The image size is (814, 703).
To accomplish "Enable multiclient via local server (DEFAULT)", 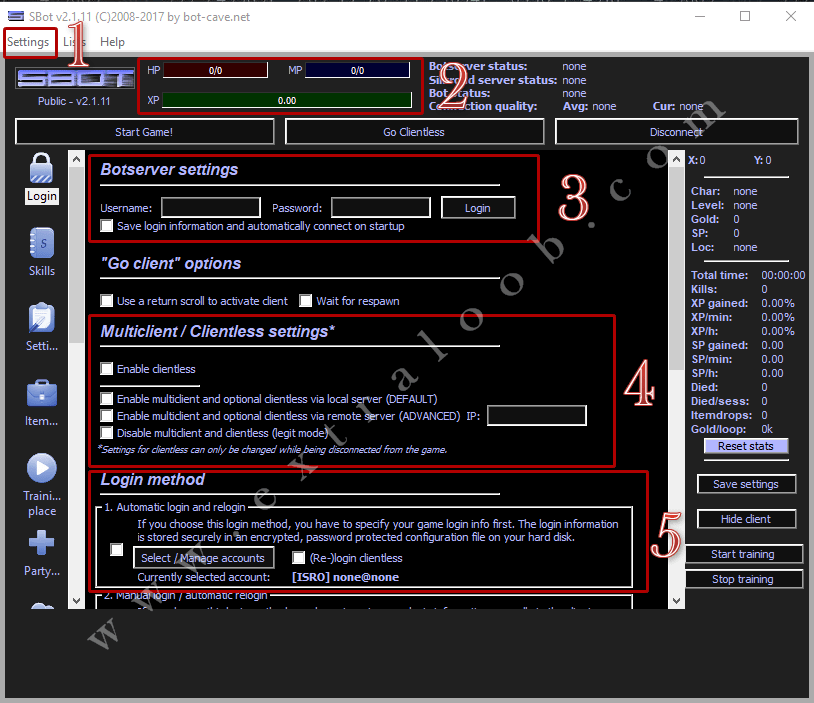I will [x=106, y=399].
